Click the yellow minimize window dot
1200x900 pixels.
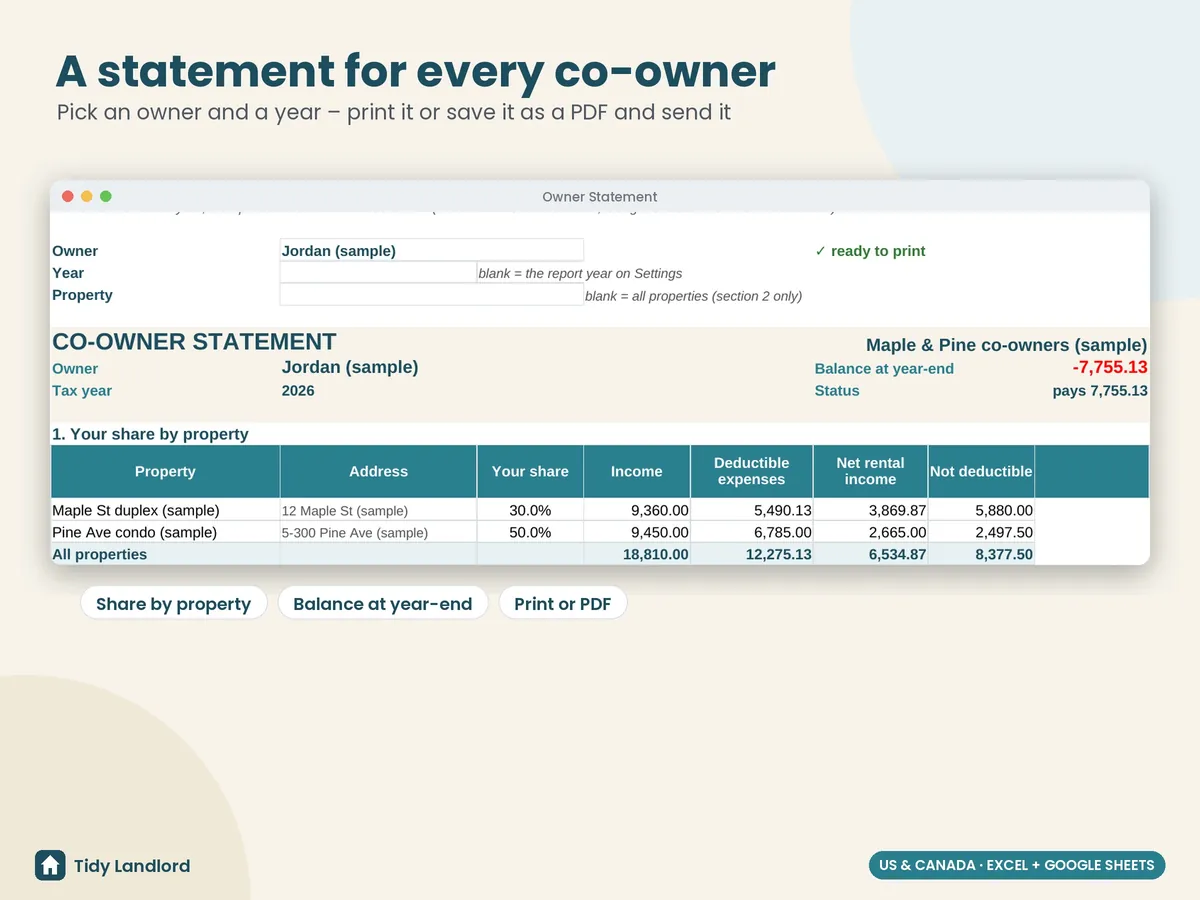[87, 196]
